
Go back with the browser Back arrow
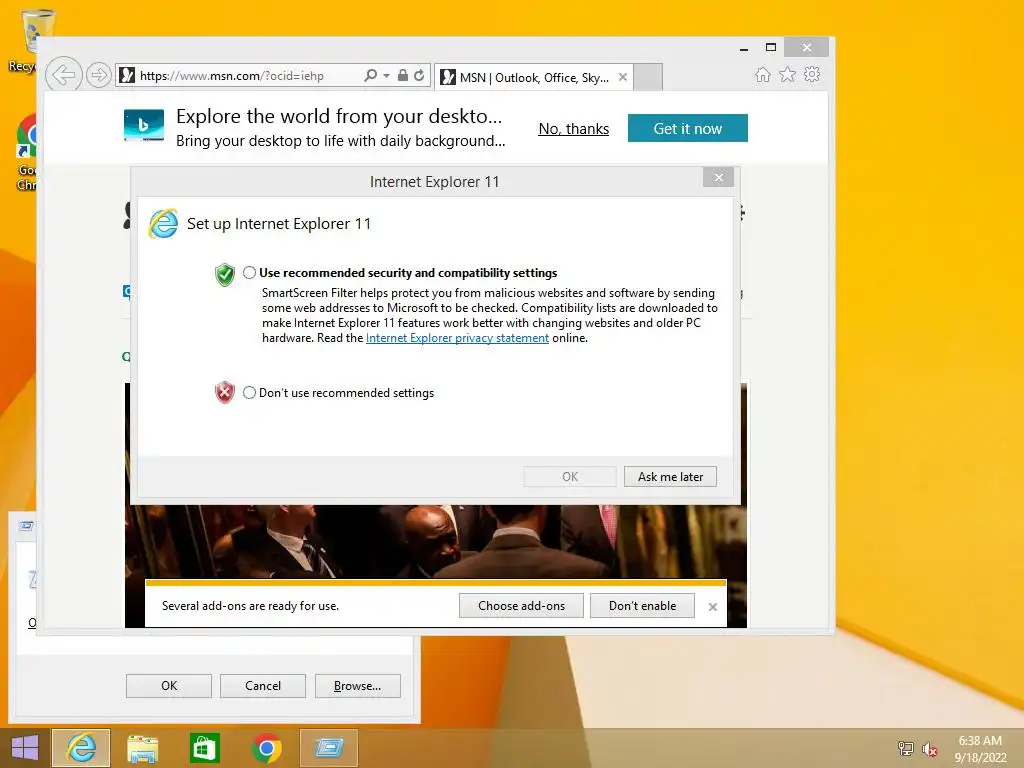point(63,75)
